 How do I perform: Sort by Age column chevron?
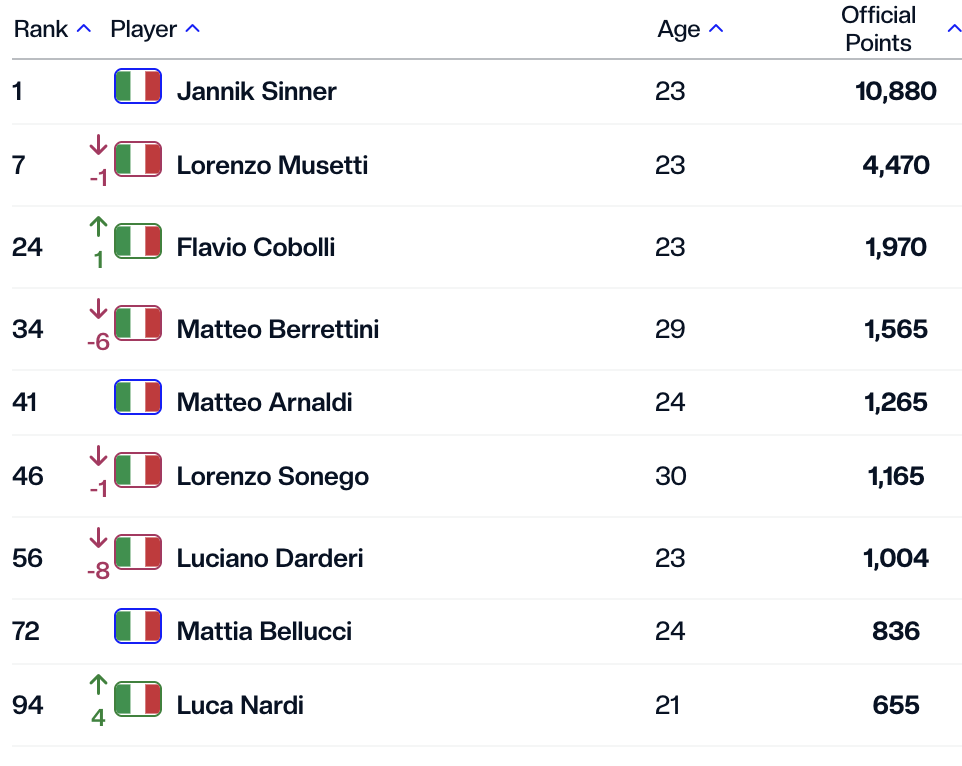tap(716, 29)
